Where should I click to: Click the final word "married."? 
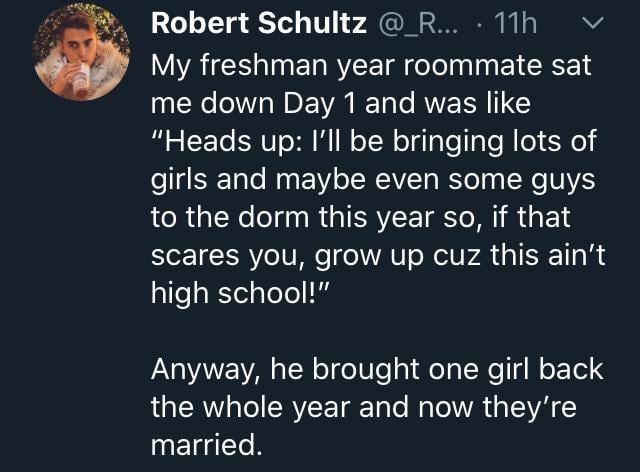207,443
